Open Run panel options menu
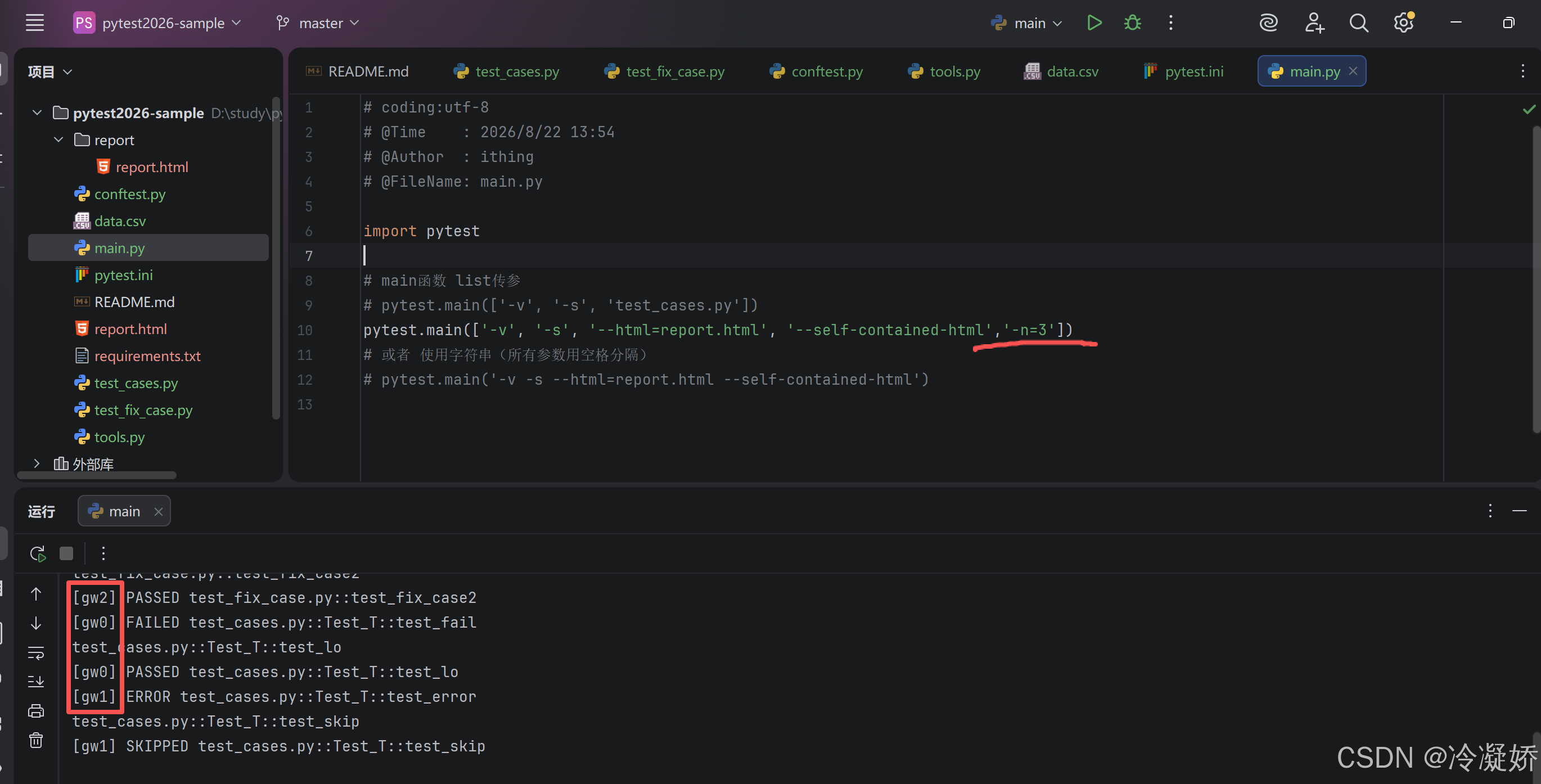1541x784 pixels. (x=1490, y=511)
